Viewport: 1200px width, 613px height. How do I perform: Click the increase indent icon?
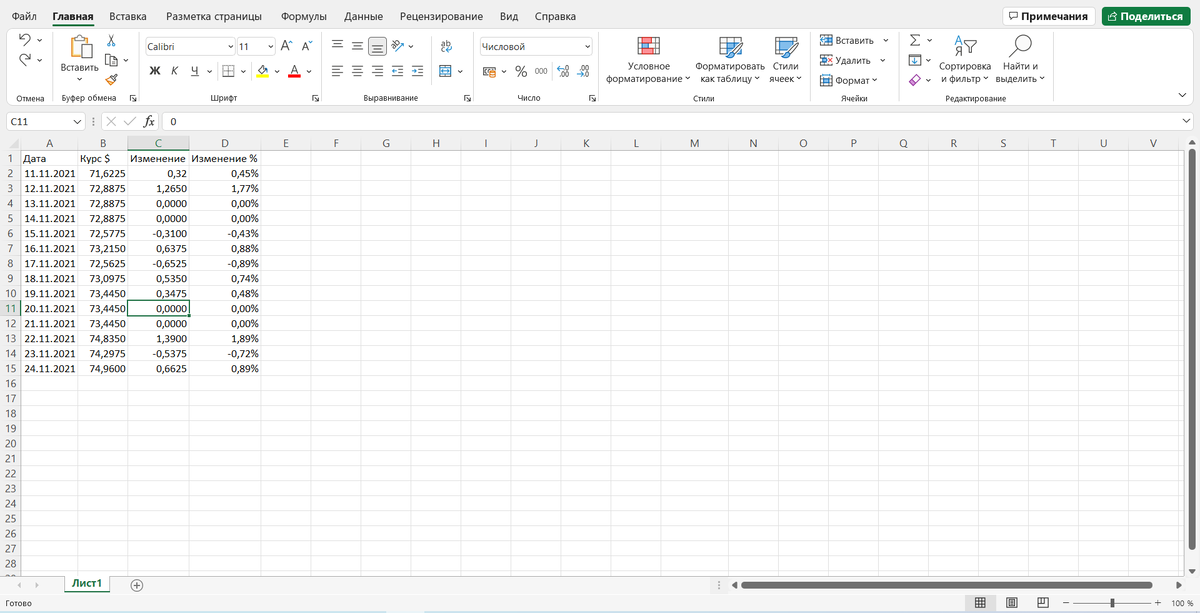[418, 71]
